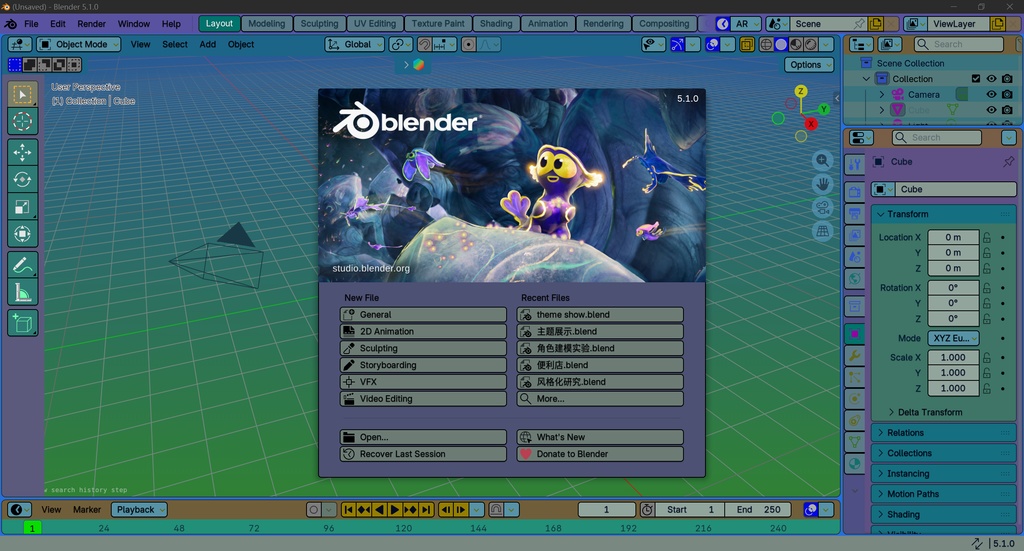This screenshot has height=551, width=1024.
Task: Toggle snapping magnet in header
Action: tap(424, 44)
